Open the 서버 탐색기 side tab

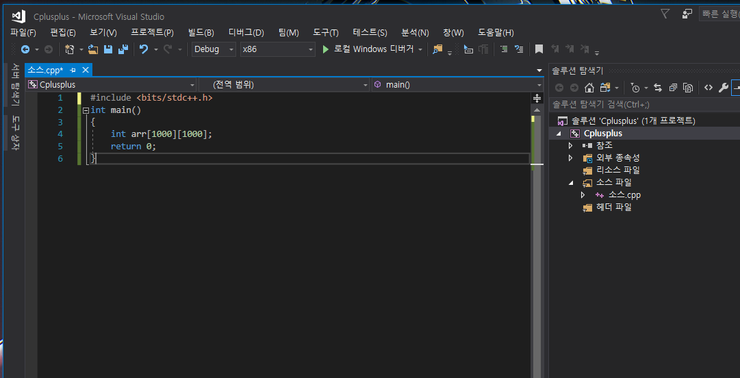(16, 84)
